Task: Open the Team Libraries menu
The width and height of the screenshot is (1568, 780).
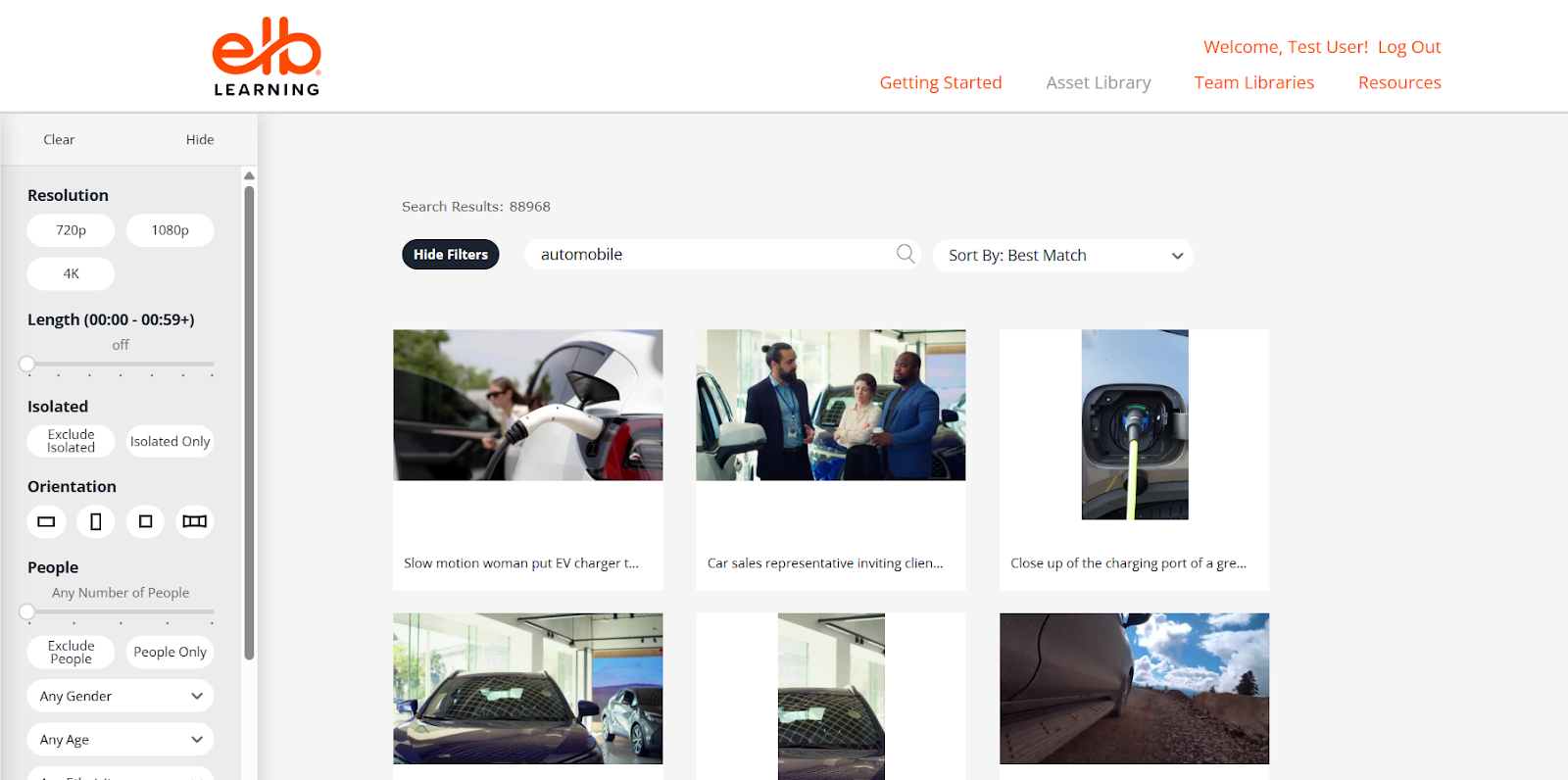Action: point(1253,83)
